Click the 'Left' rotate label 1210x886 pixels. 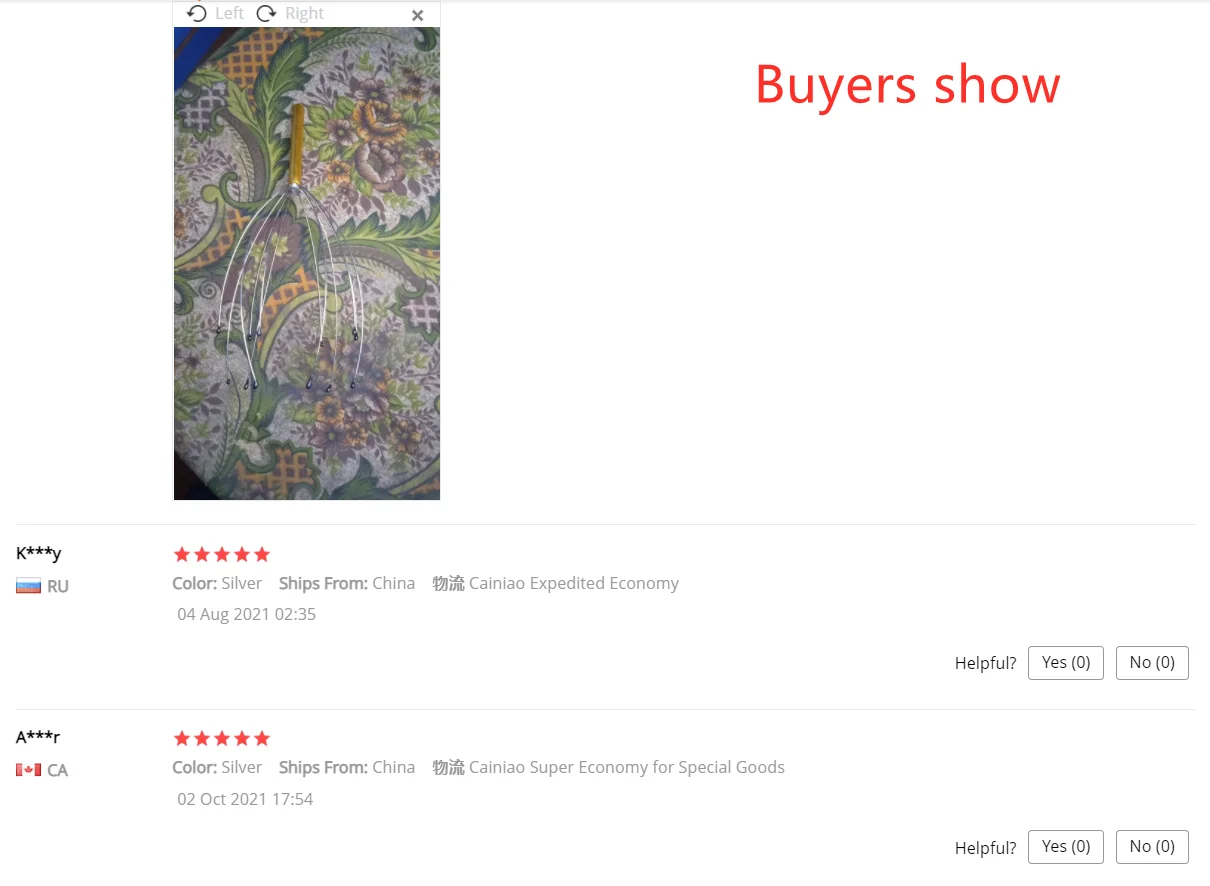(x=229, y=13)
